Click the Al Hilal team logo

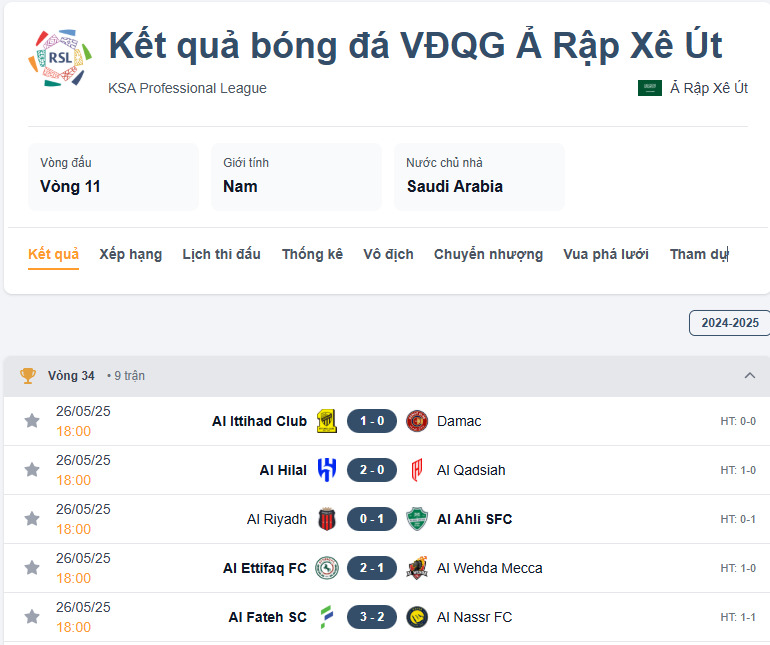326,470
